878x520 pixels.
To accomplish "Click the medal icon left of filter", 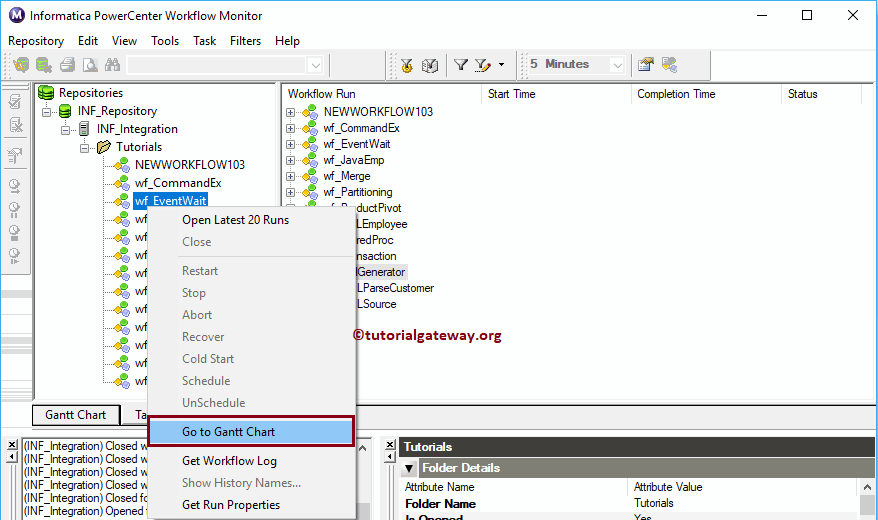I will pos(407,65).
